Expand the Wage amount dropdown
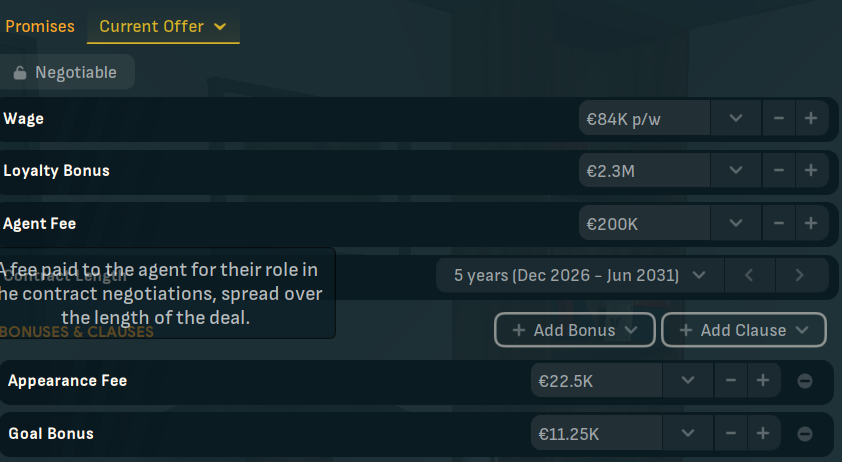 (736, 118)
